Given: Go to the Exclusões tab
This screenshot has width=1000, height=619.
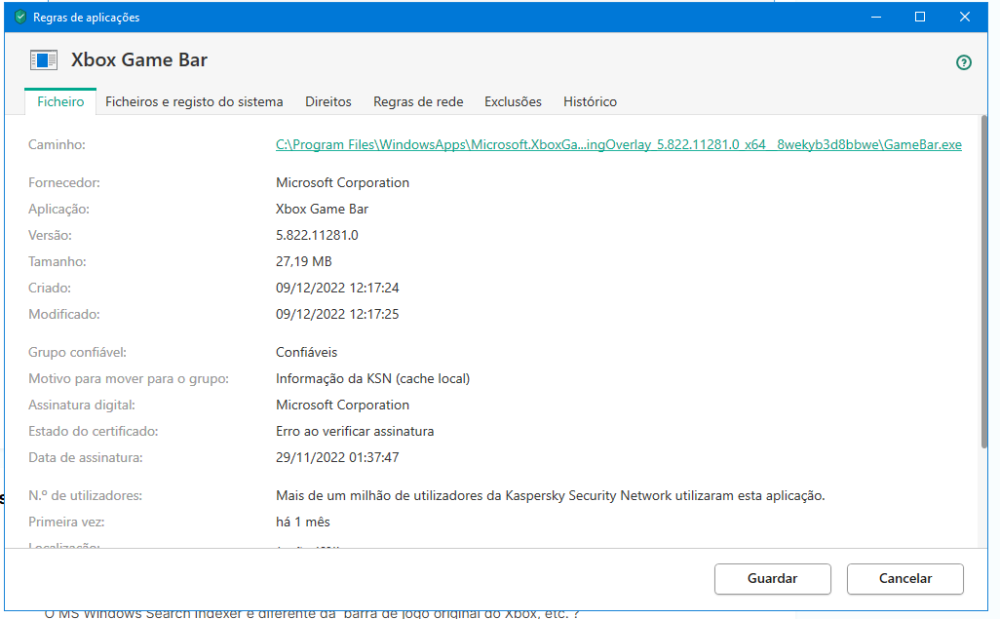Looking at the screenshot, I should point(513,101).
